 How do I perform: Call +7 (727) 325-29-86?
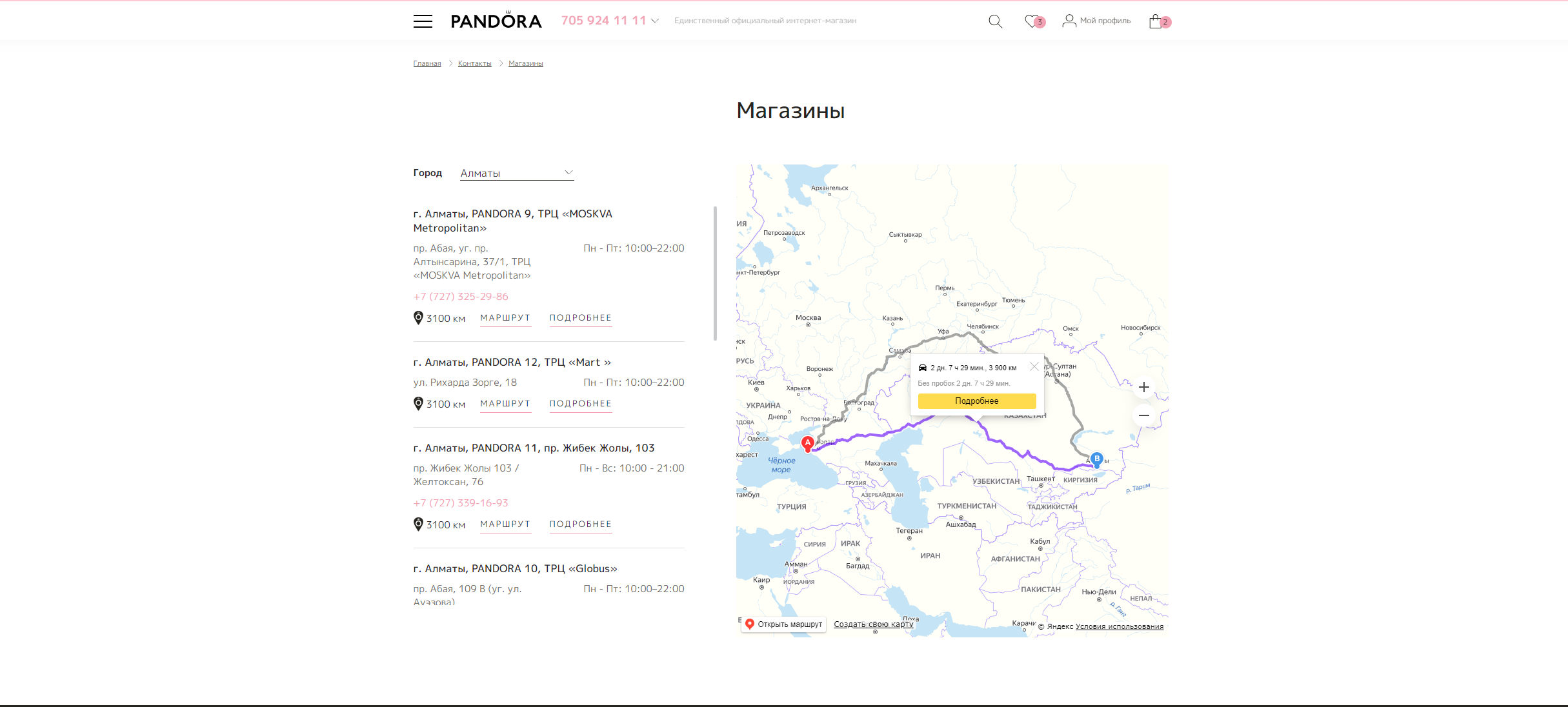461,297
